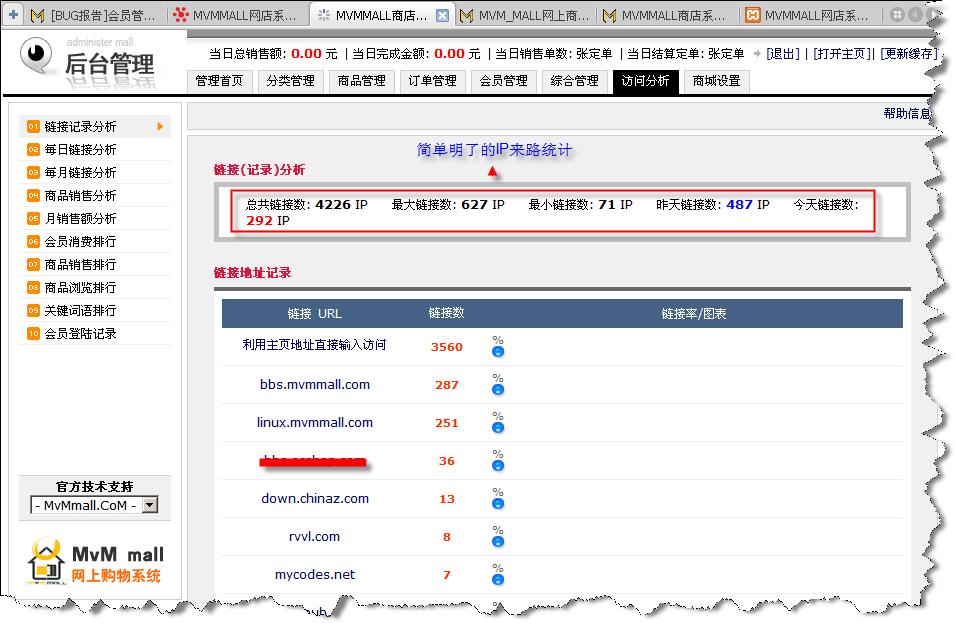Click the 后台管理 logo icon
Viewport: 955px width, 623px height.
(x=37, y=55)
